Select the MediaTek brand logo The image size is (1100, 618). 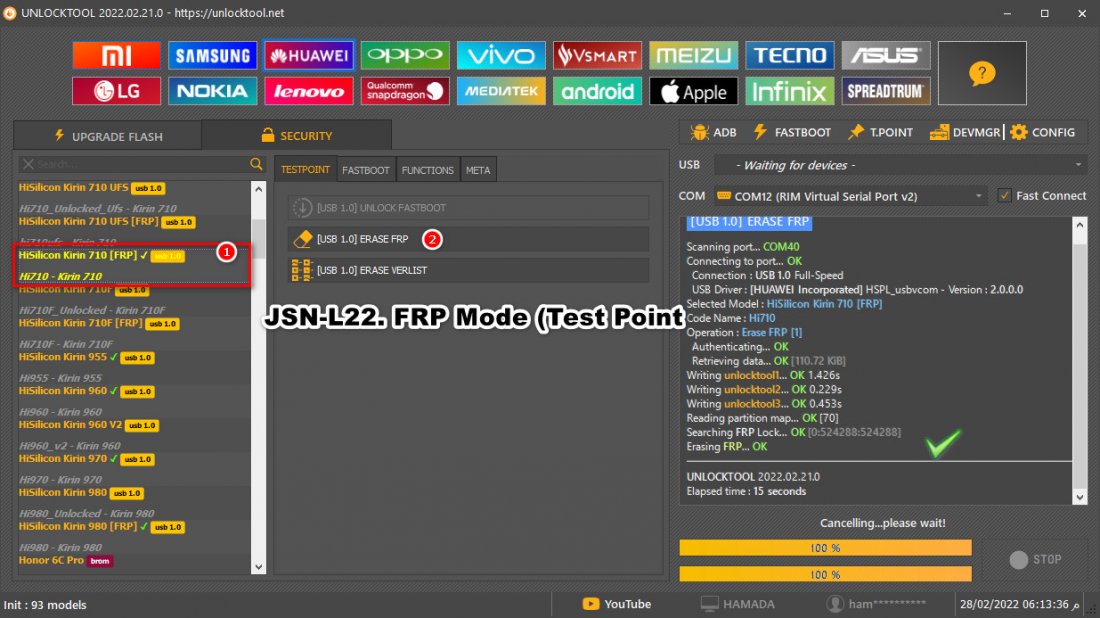pos(501,91)
